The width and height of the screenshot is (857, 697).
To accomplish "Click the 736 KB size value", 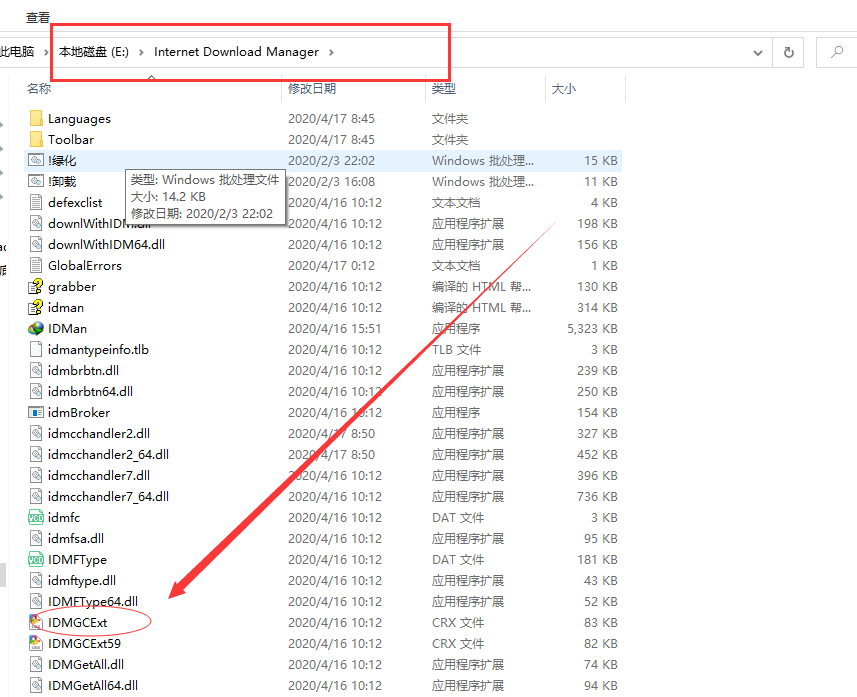I will tap(597, 496).
